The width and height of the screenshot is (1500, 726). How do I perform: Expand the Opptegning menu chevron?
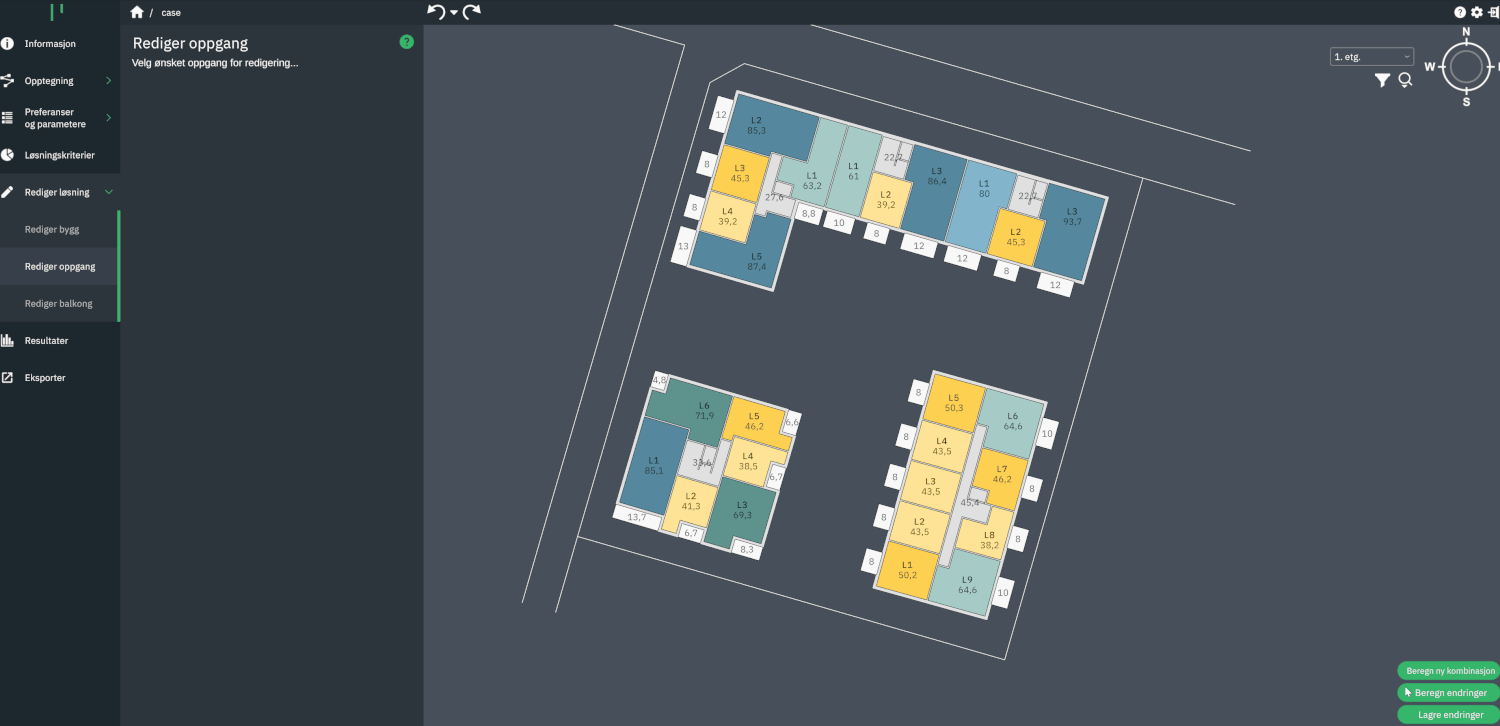(x=108, y=80)
